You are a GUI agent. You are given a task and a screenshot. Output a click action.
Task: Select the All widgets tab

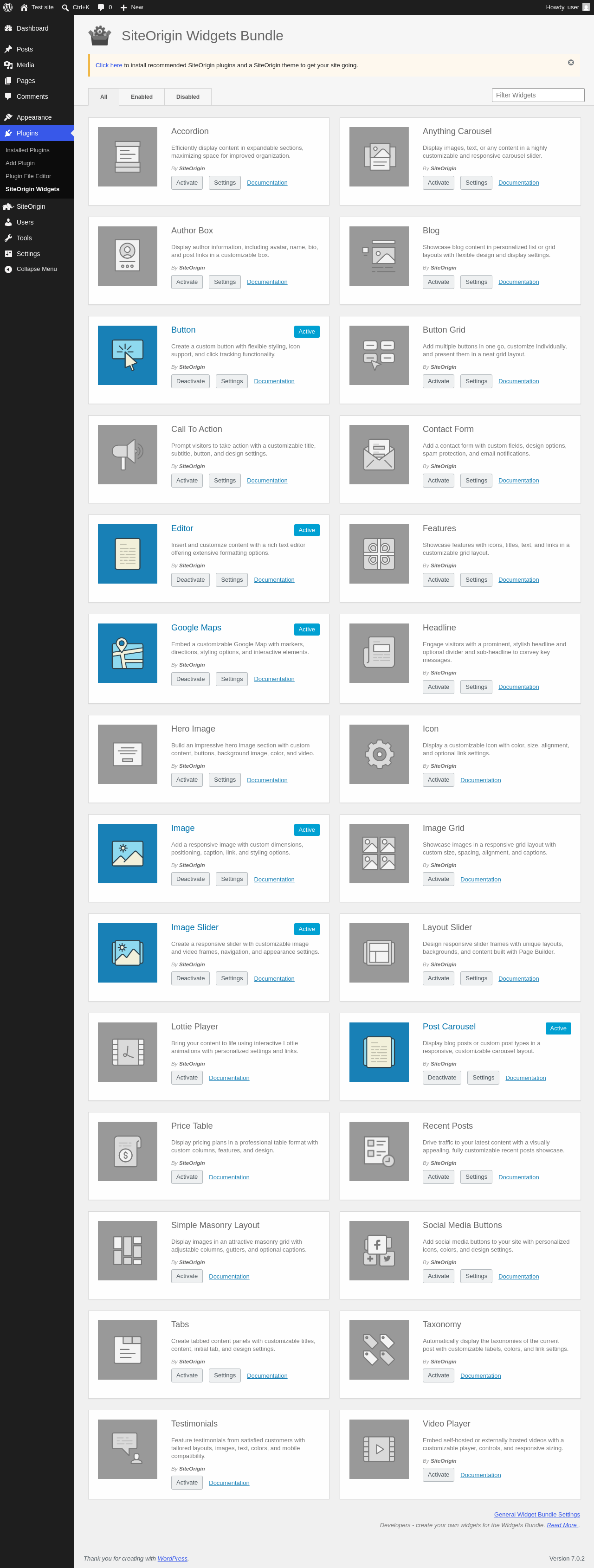tap(103, 97)
